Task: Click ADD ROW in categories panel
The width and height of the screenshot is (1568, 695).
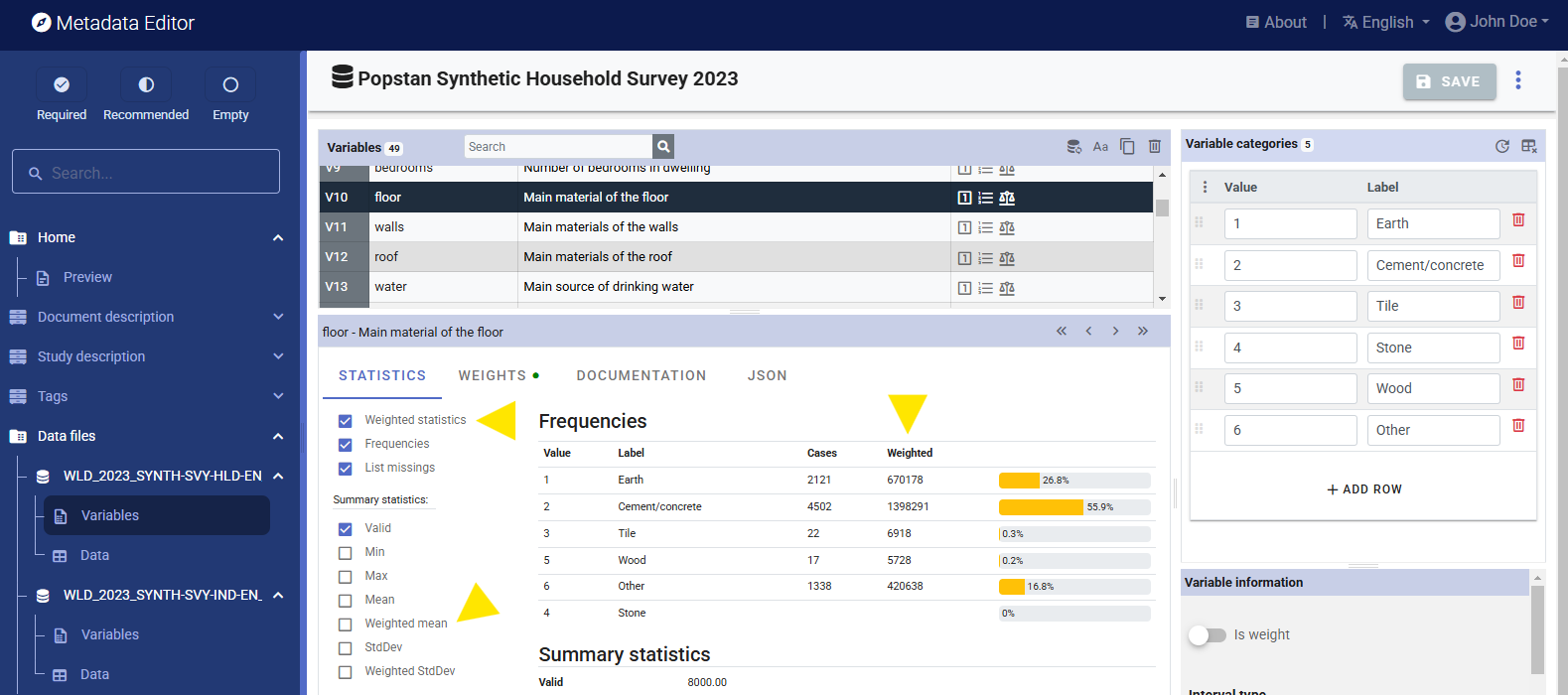Action: [x=1363, y=489]
